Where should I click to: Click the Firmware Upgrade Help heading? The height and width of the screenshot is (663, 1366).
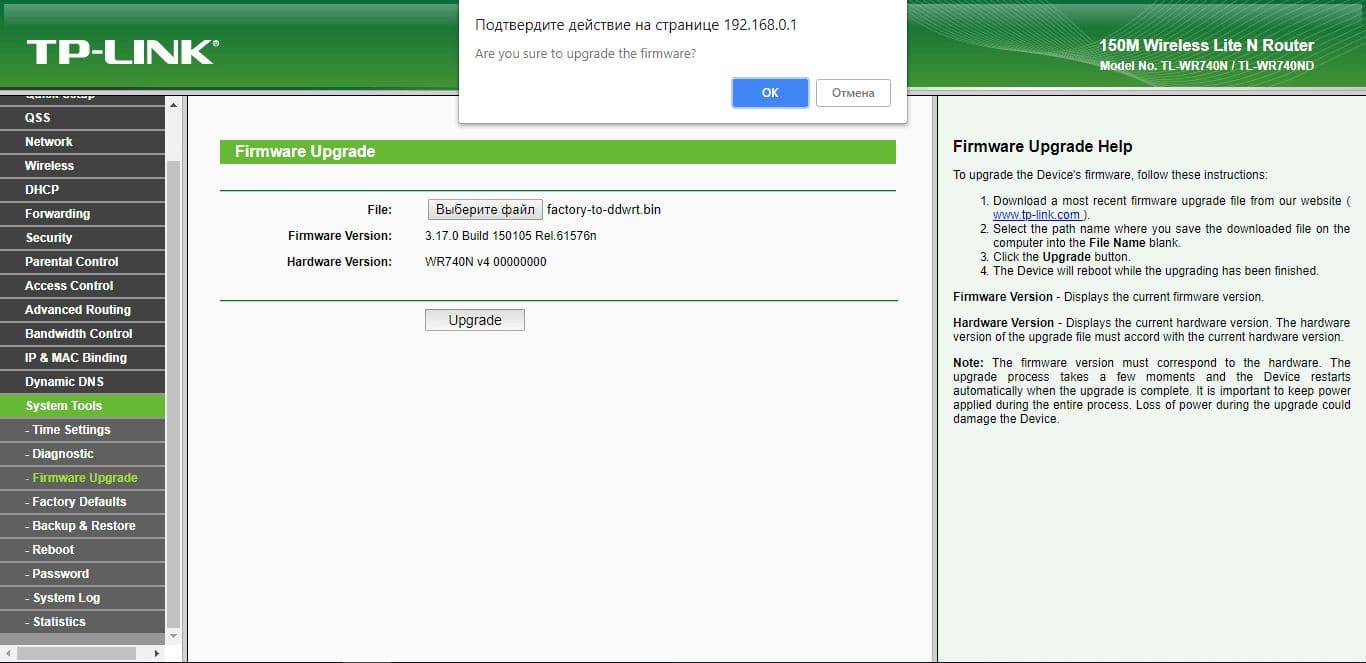click(1042, 147)
